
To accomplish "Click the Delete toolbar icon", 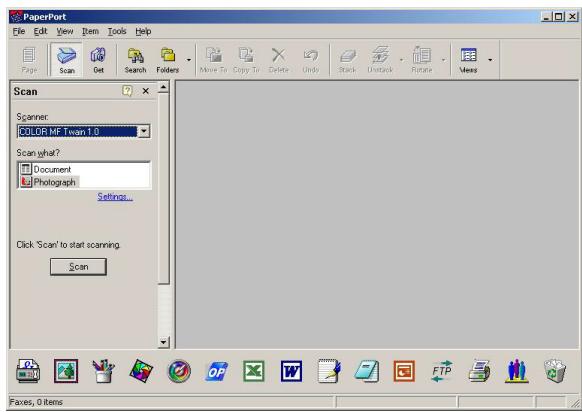I will tap(278, 60).
